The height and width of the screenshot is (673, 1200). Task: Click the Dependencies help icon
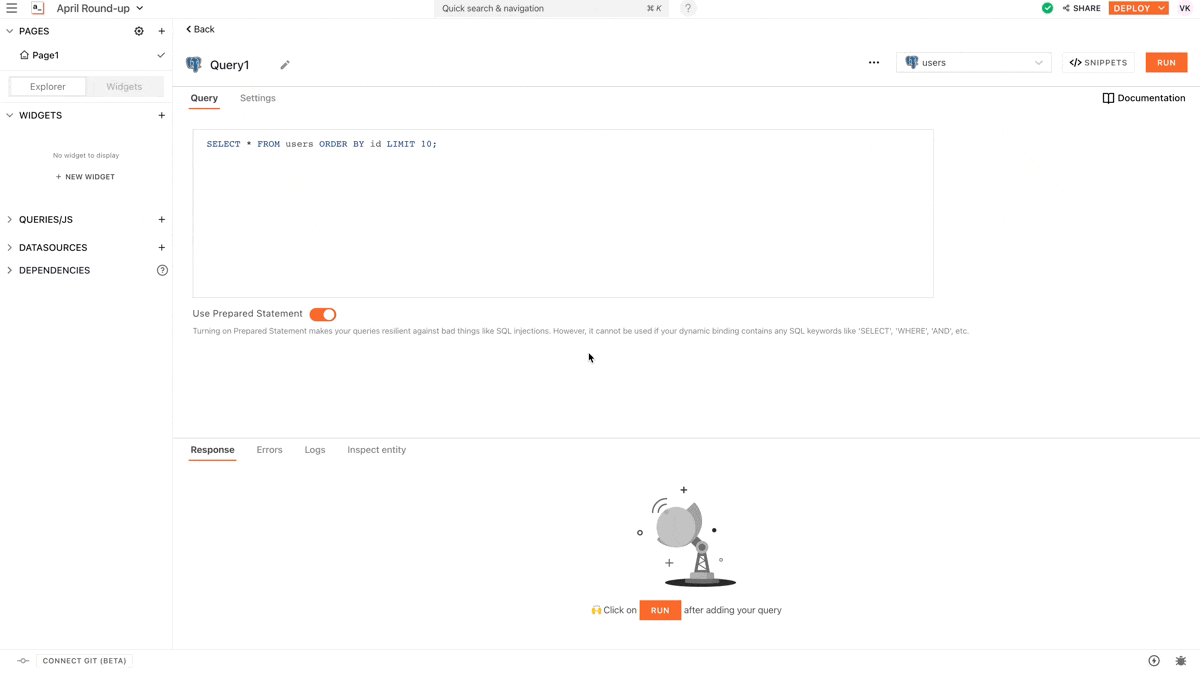point(162,270)
